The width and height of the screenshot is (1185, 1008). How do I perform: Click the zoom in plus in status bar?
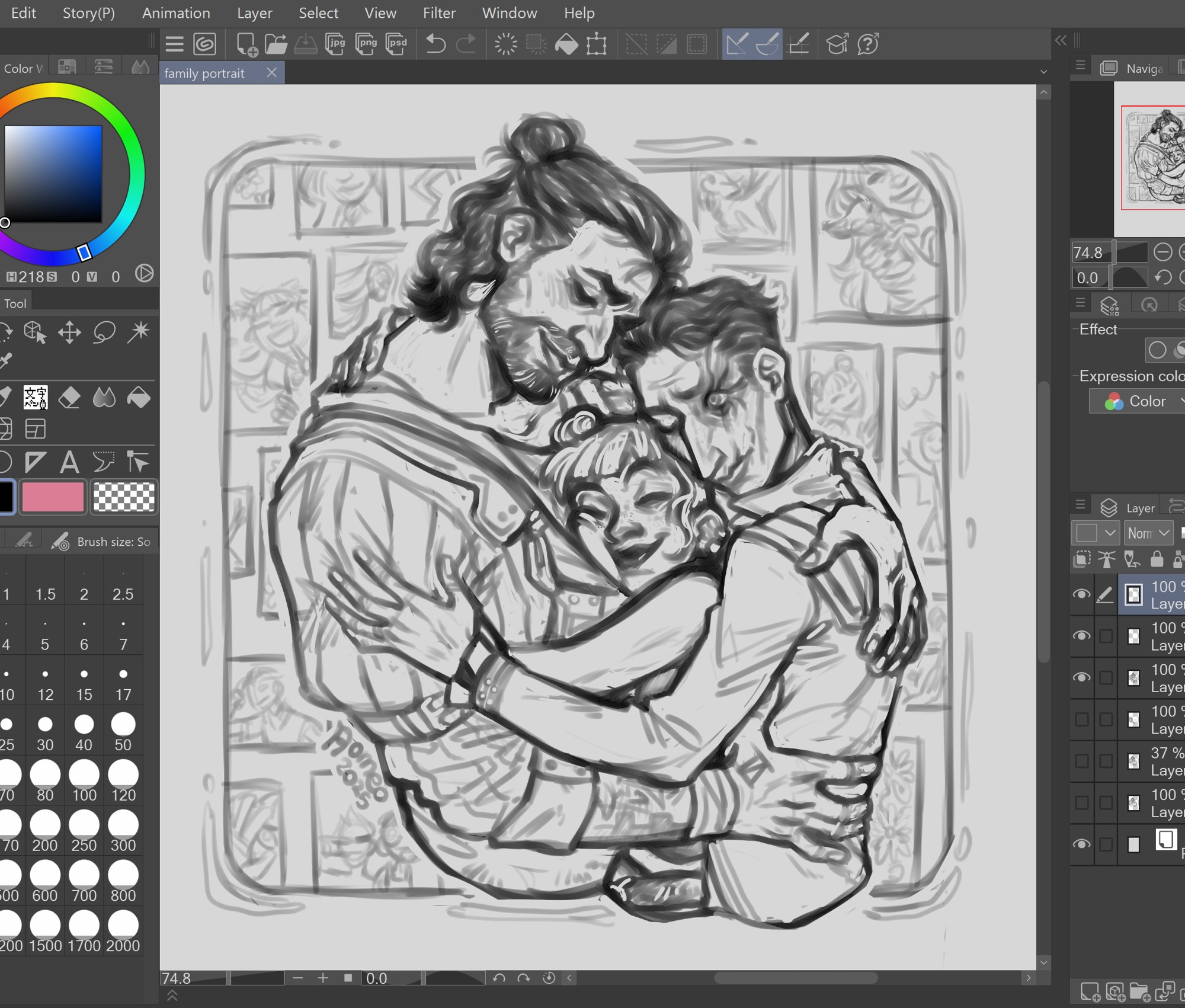pos(323,978)
